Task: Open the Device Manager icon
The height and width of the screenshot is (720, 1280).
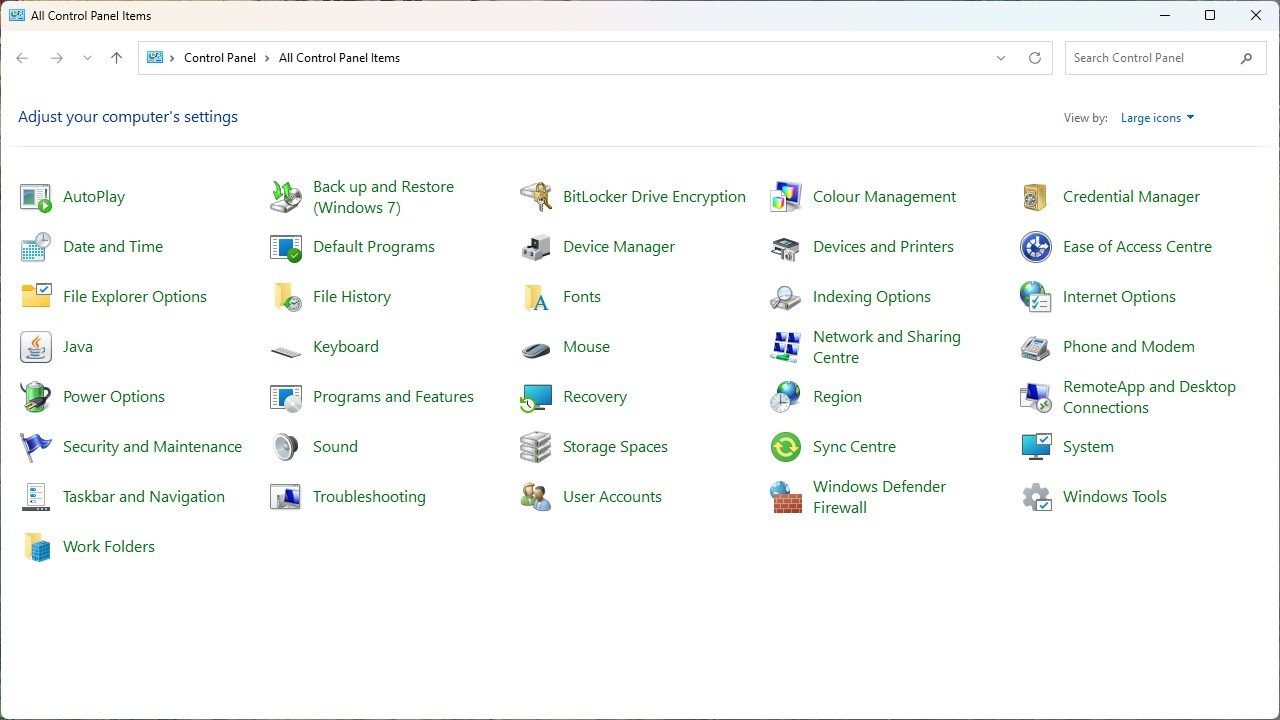Action: click(536, 247)
